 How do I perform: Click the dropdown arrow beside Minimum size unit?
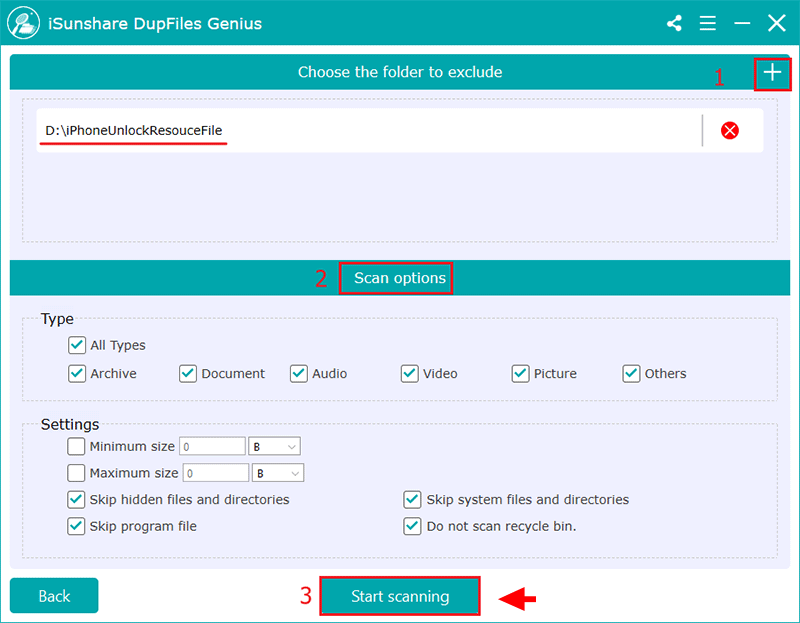(290, 446)
